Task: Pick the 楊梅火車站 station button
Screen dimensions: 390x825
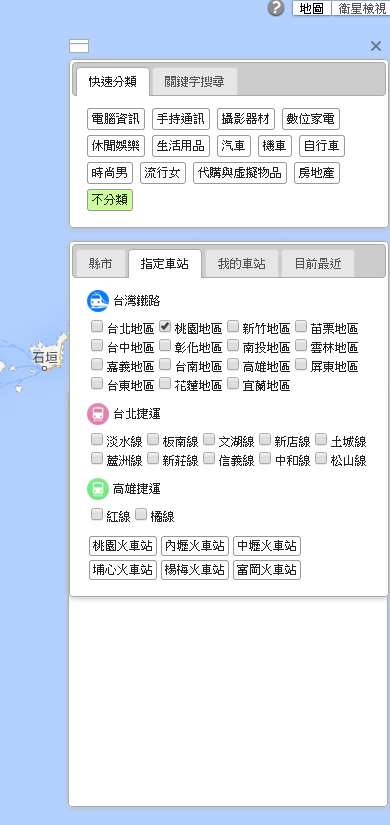Action: click(x=195, y=570)
